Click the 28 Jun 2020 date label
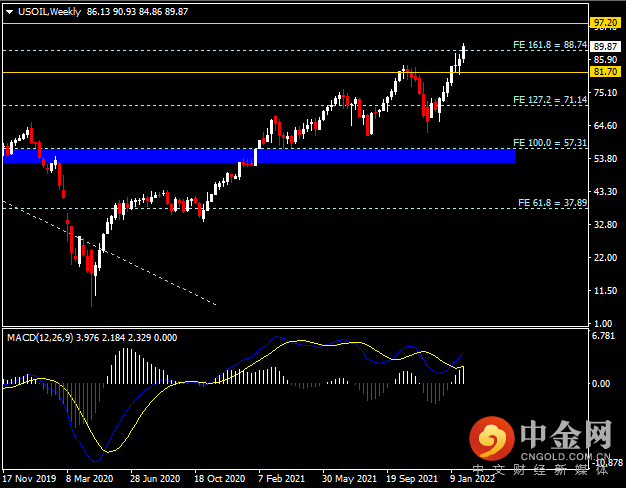Image resolution: width=626 pixels, height=488 pixels. 155,479
